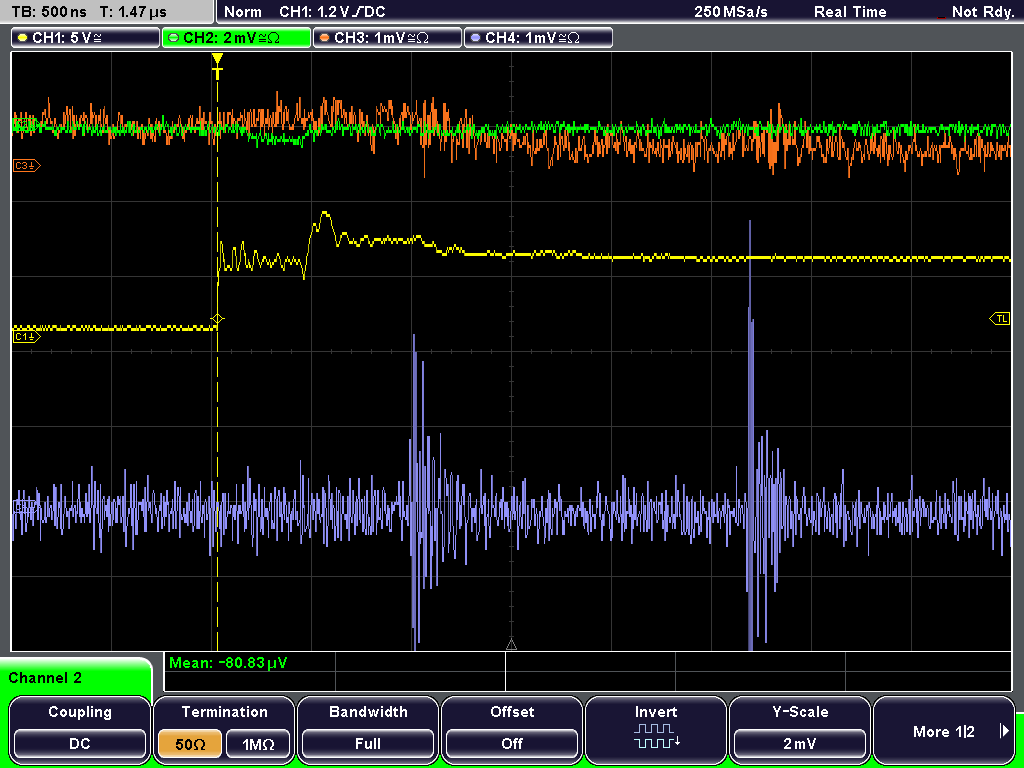Click the yellow dot in CH1 tab
Image resolution: width=1024 pixels, height=768 pixels.
coord(22,38)
